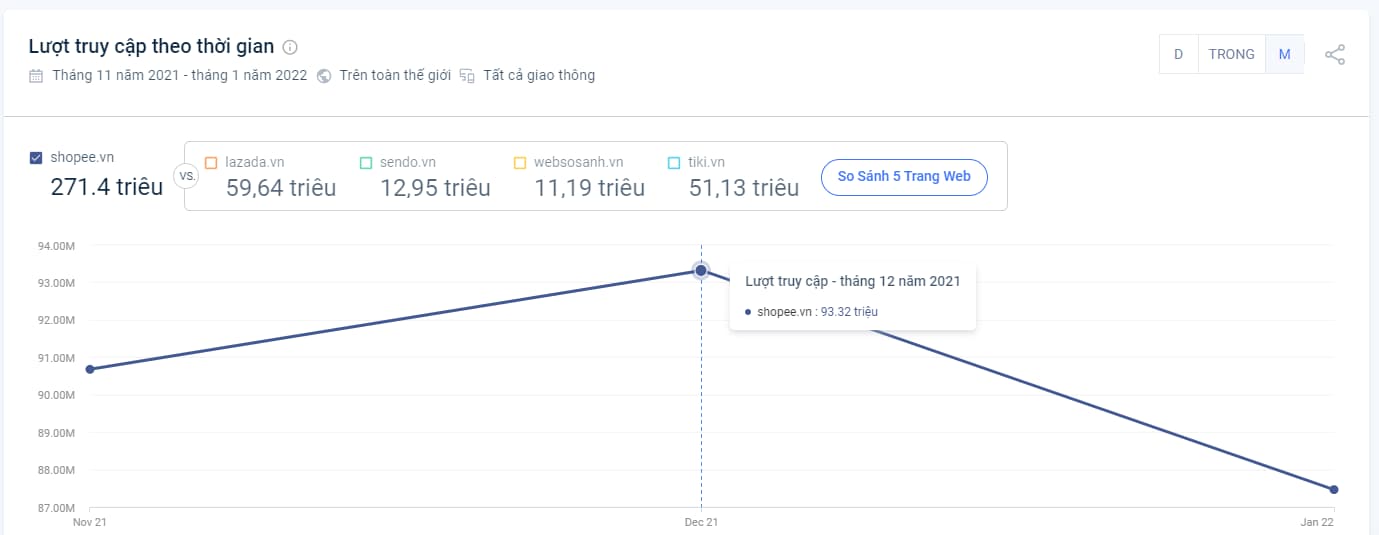This screenshot has height=535, width=1379.
Task: Toggle the tiki.vn checkbox
Action: coord(674,162)
